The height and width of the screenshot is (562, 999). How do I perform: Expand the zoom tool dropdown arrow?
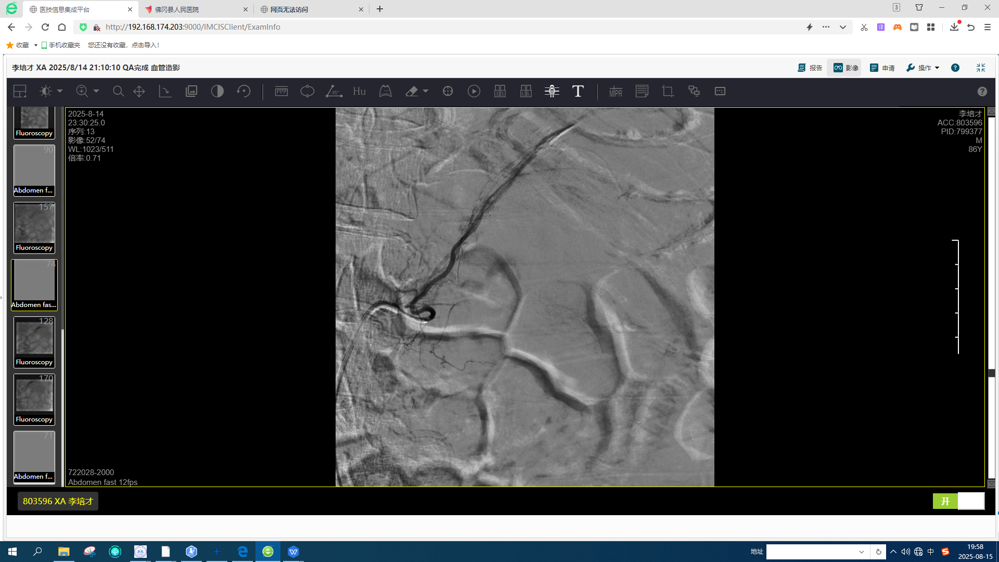click(96, 91)
